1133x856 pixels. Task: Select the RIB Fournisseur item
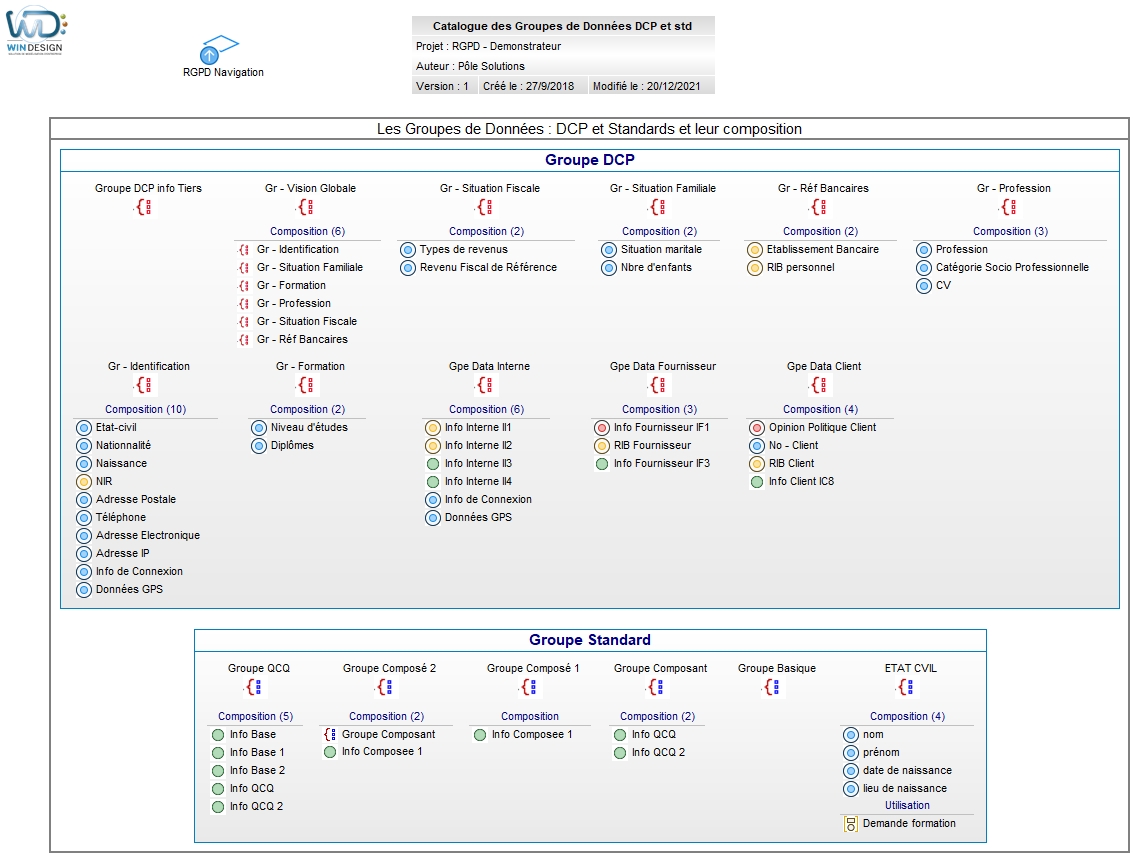pos(652,445)
